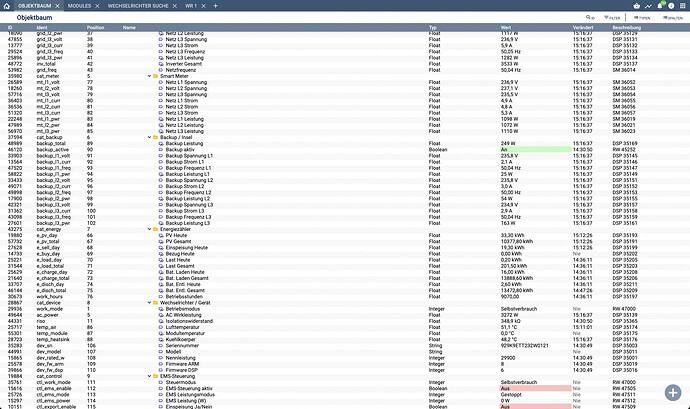Open the Filter button
Image resolution: width=690 pixels, height=409 pixels.
click(x=612, y=18)
